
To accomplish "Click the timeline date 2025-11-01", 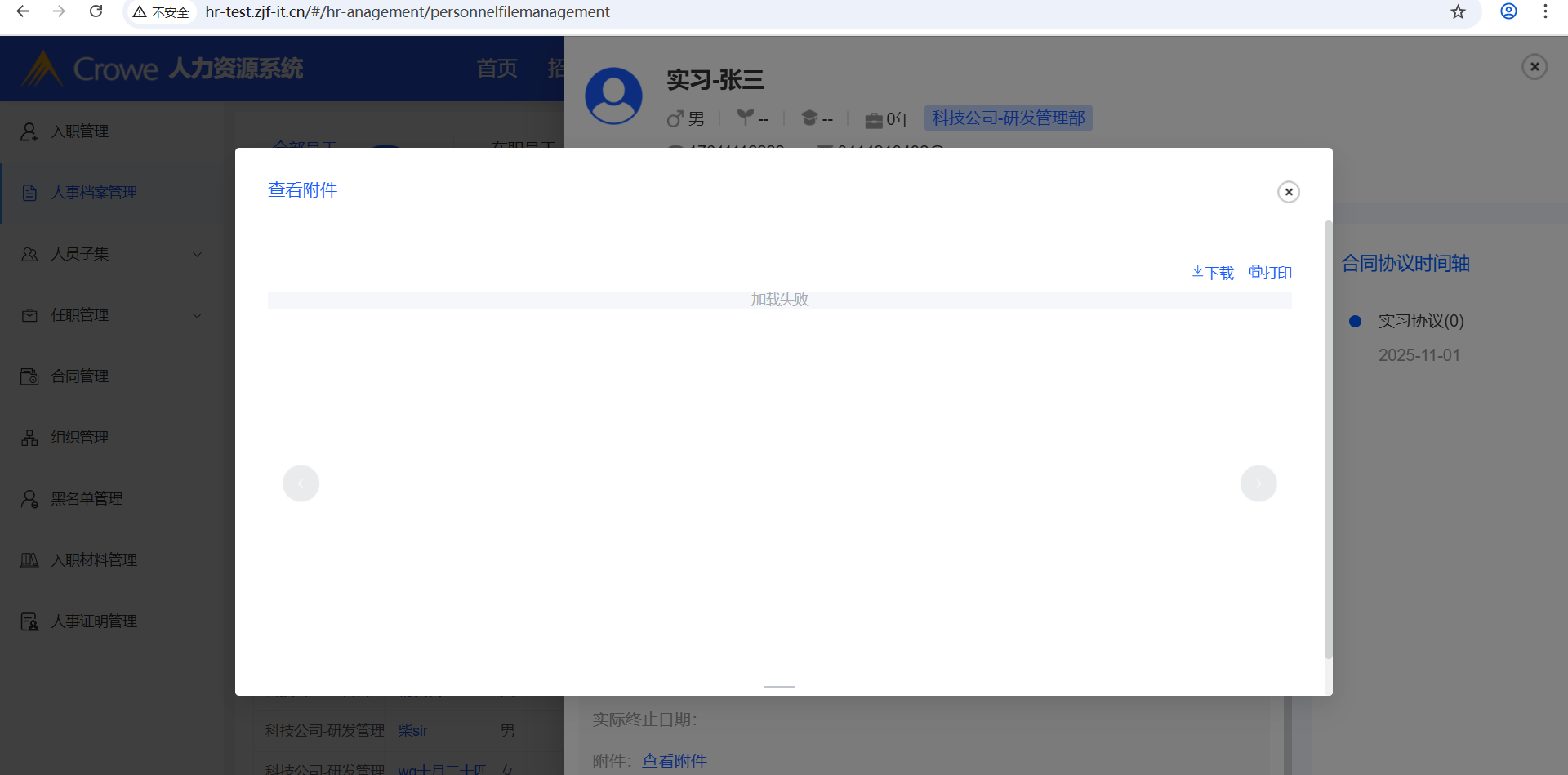I will [1419, 355].
